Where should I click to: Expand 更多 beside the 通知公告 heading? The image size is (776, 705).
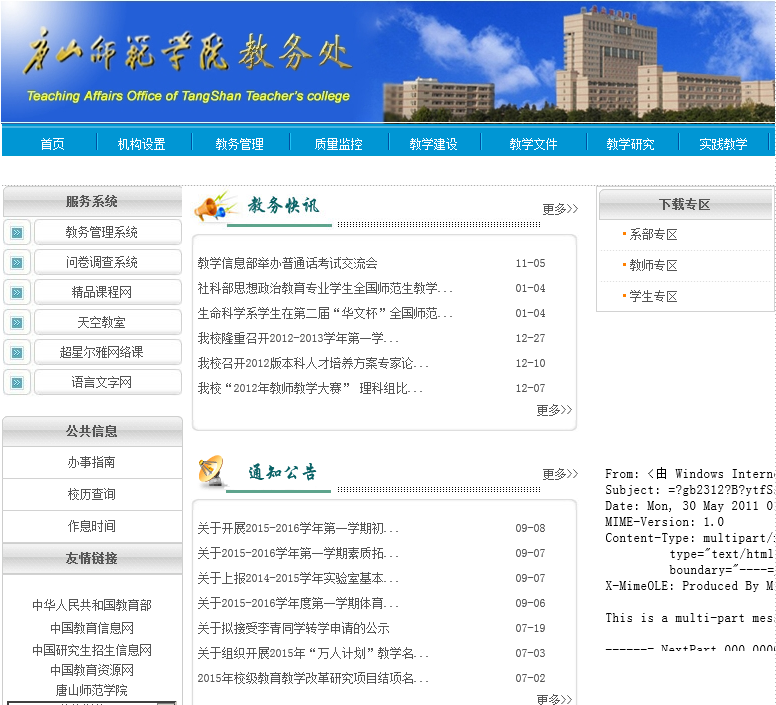[x=560, y=474]
